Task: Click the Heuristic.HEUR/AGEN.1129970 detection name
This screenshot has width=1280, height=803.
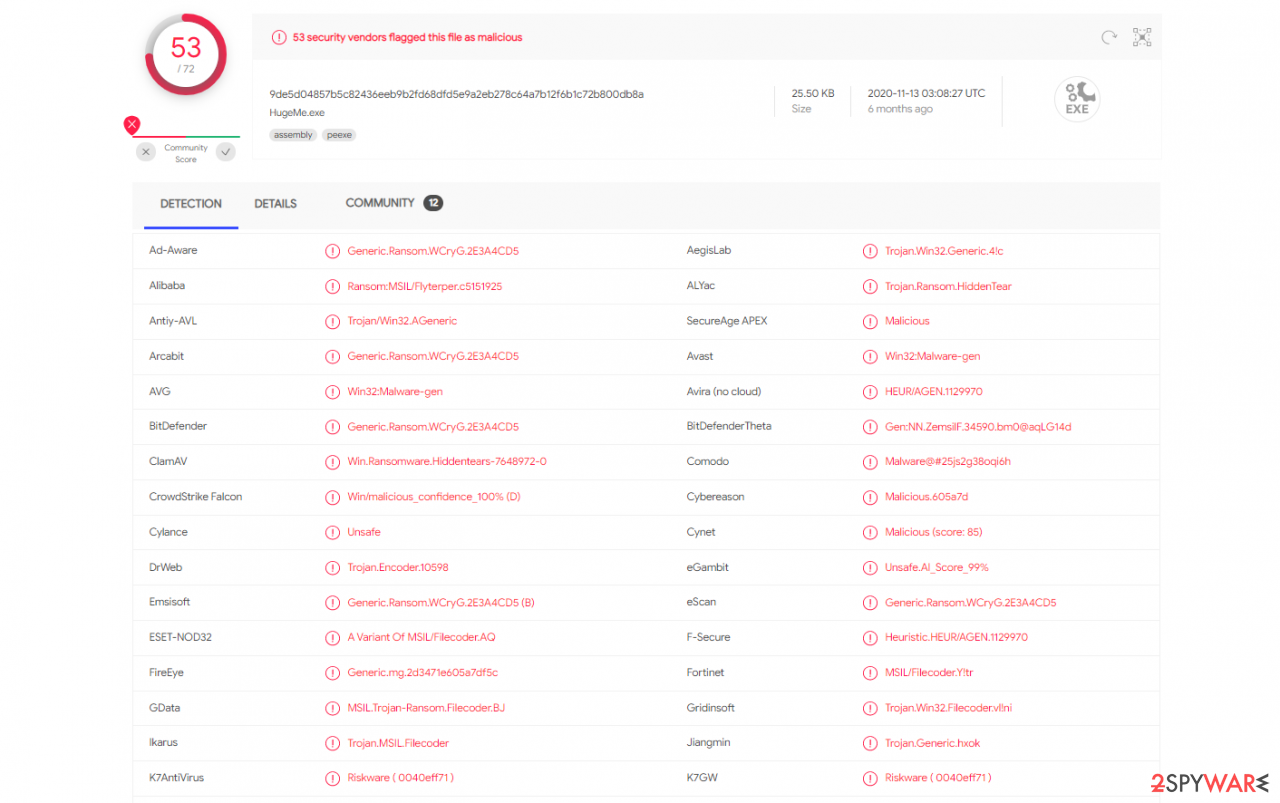Action: pyautogui.click(x=956, y=638)
